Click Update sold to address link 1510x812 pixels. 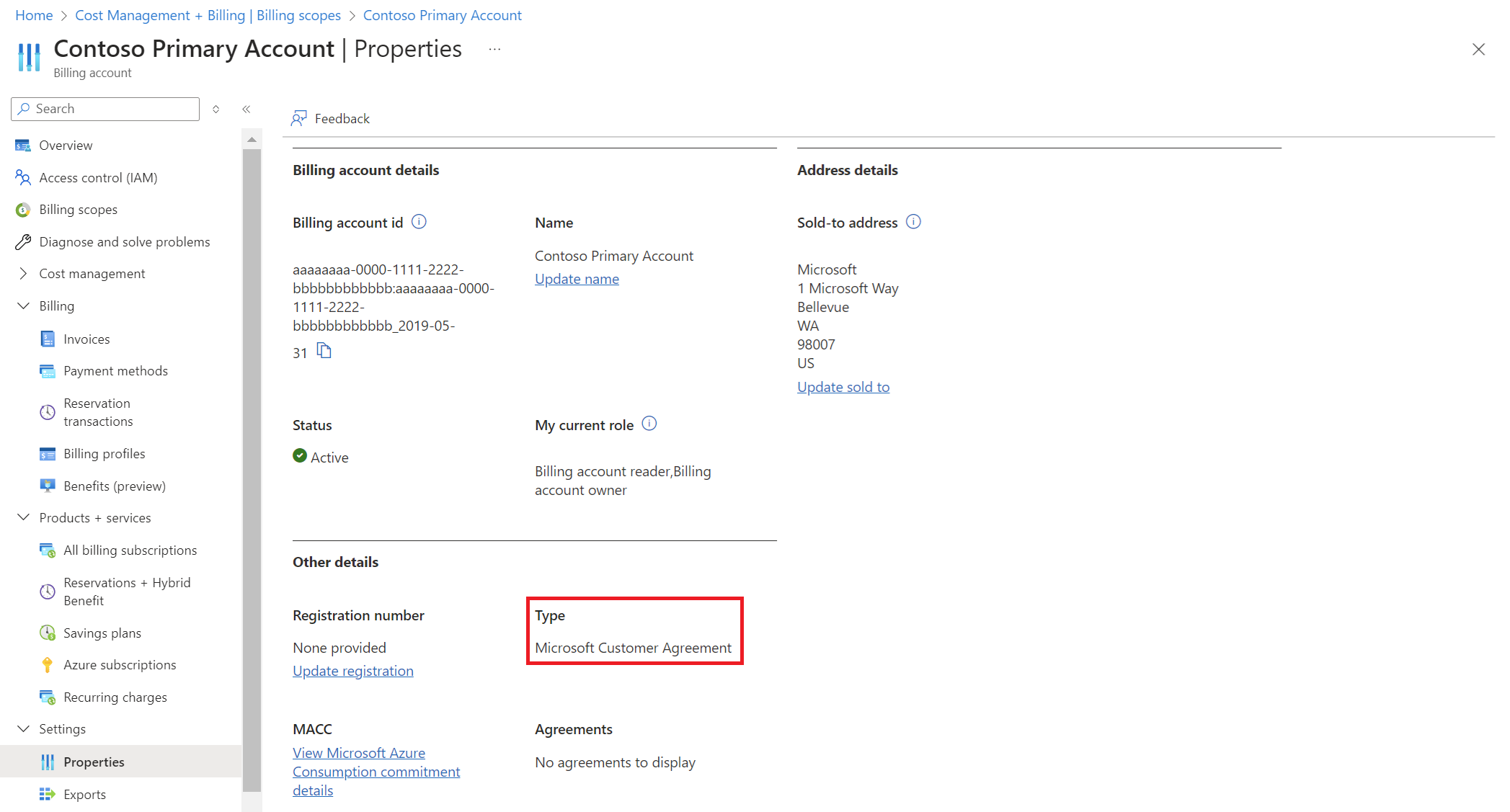843,387
